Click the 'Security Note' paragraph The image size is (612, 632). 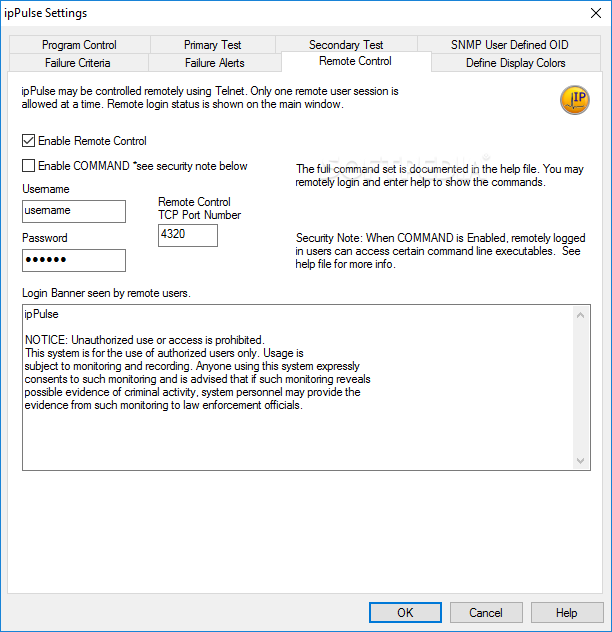click(440, 251)
